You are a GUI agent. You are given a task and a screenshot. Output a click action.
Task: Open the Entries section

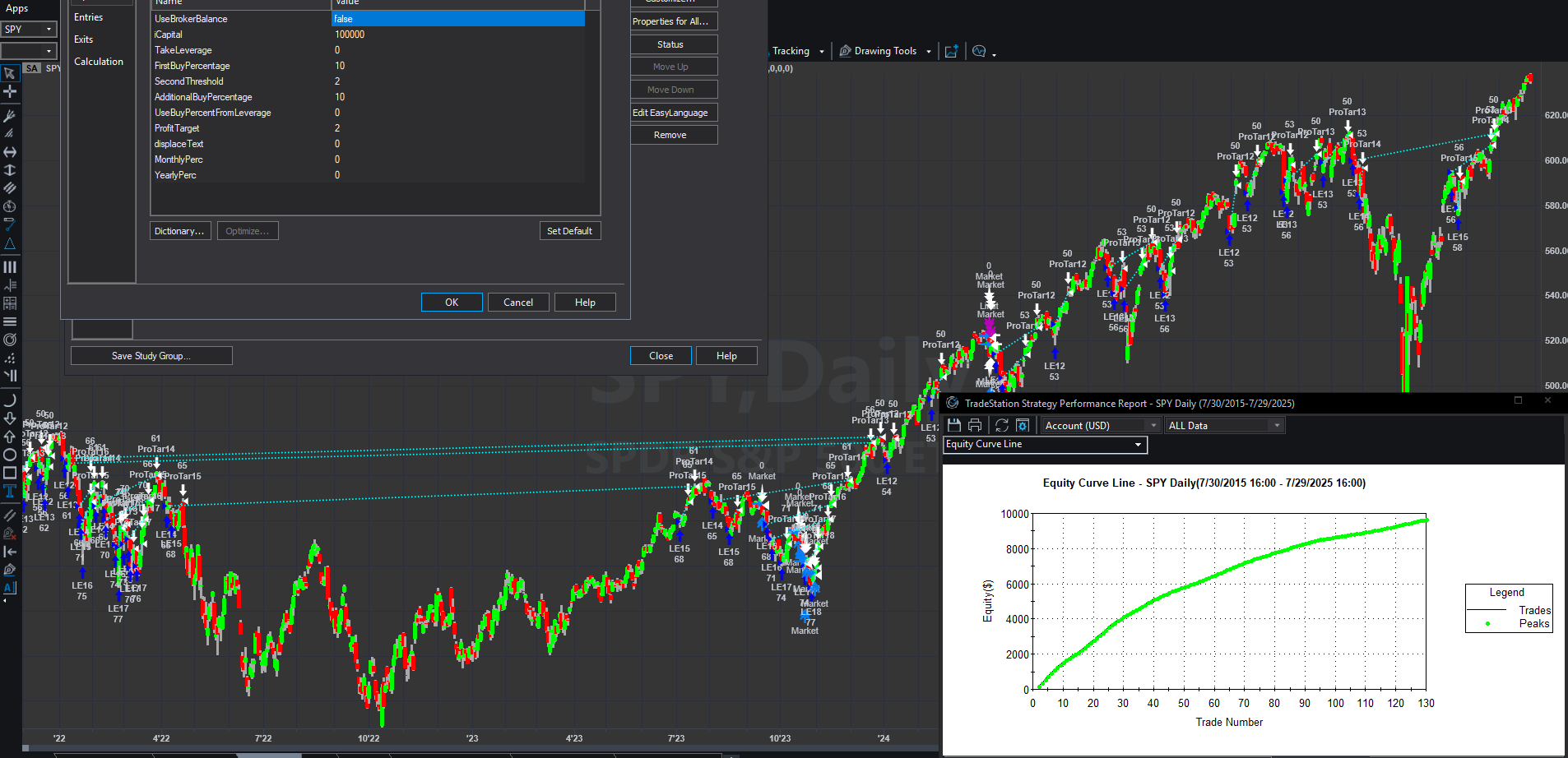point(88,17)
